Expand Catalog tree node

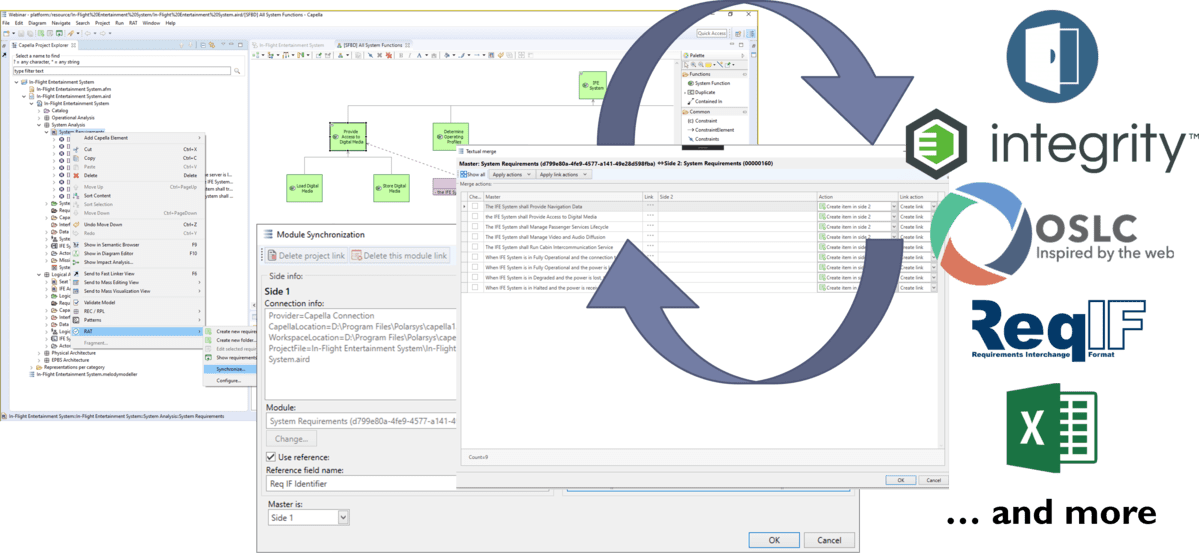(41, 110)
